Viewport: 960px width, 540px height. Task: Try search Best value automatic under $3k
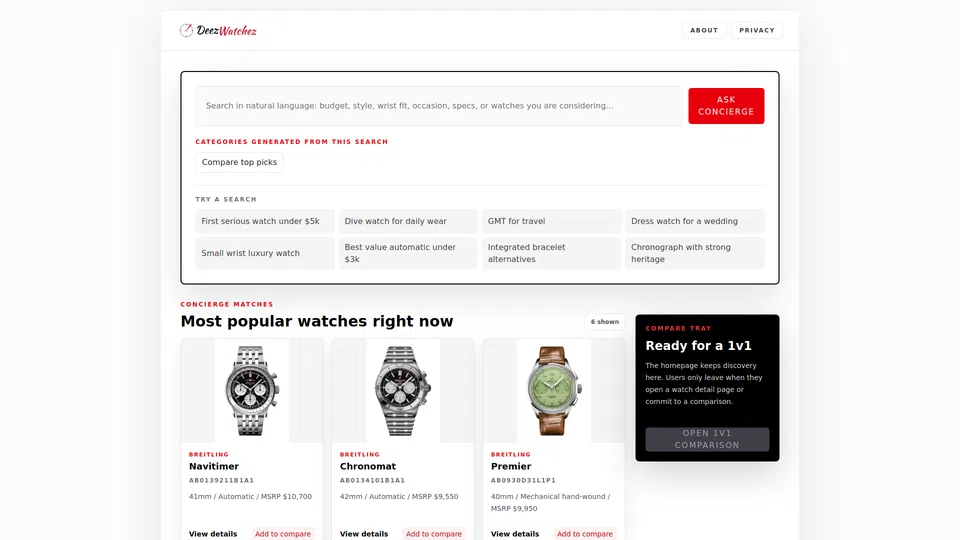[408, 253]
